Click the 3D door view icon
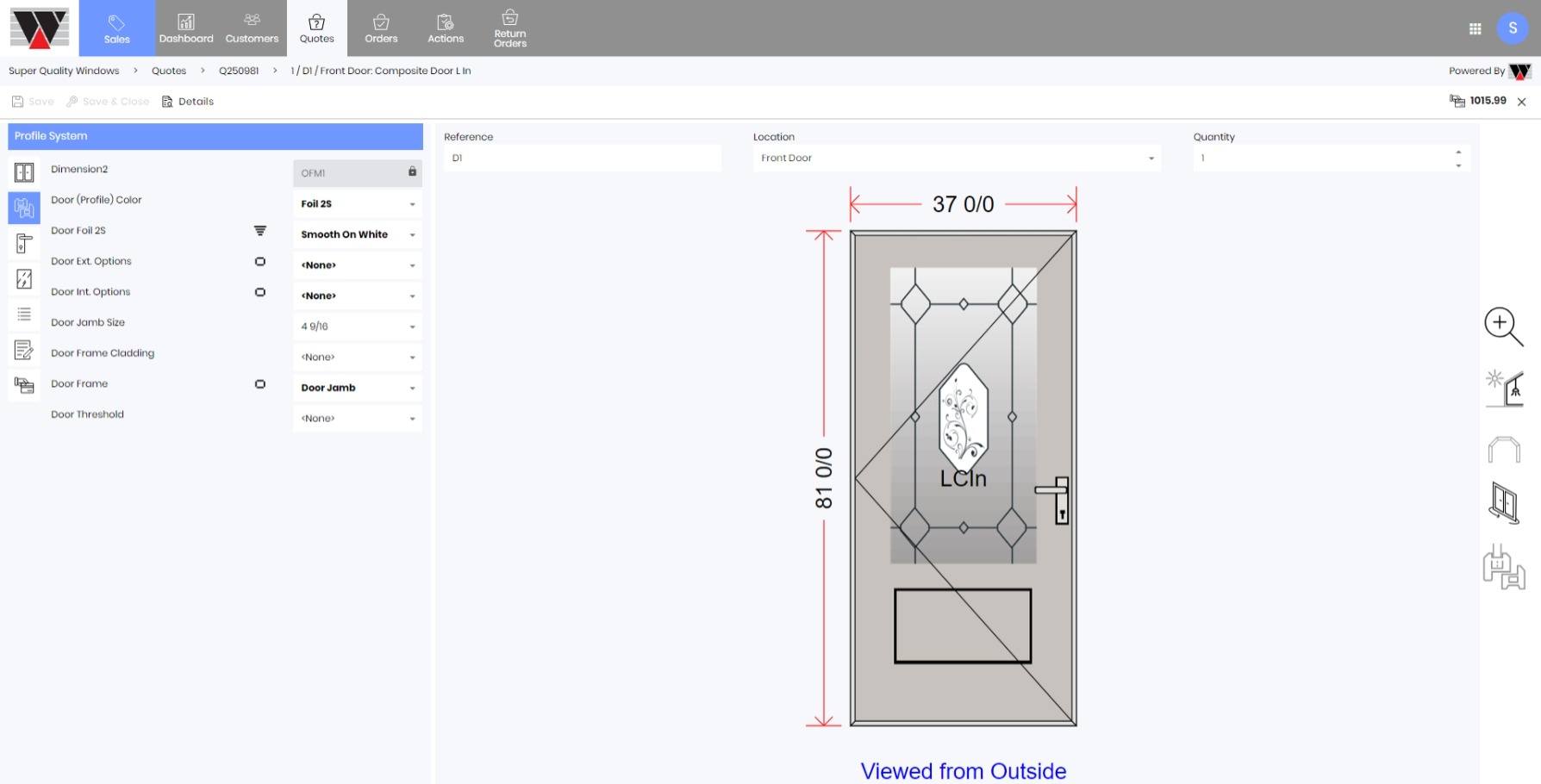 click(1504, 502)
